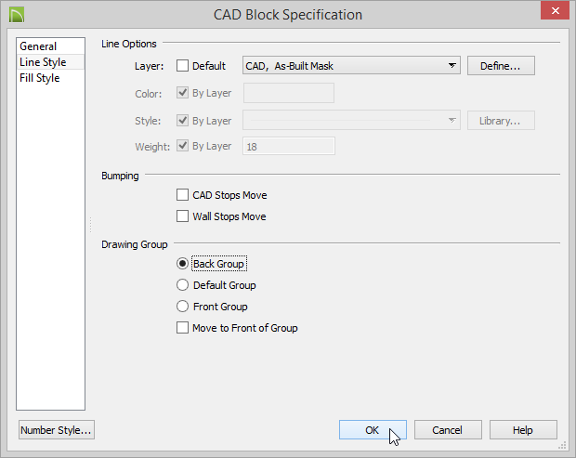This screenshot has height=458, width=576.
Task: Click the Weight input field showing 18
Action: [289, 146]
